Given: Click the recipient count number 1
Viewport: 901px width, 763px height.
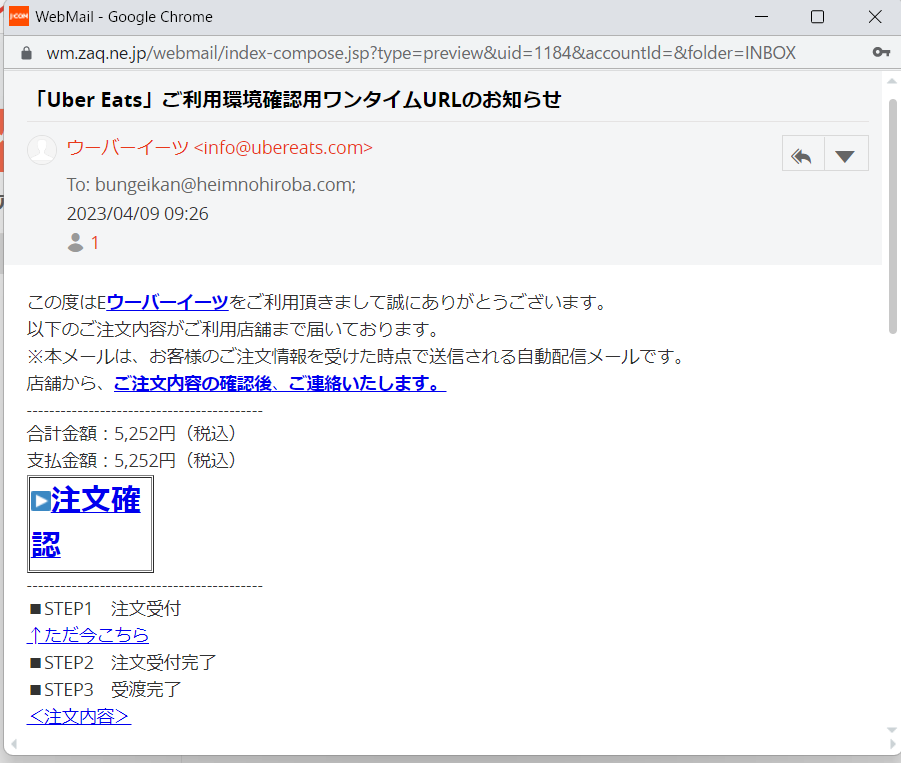Looking at the screenshot, I should click(x=95, y=243).
